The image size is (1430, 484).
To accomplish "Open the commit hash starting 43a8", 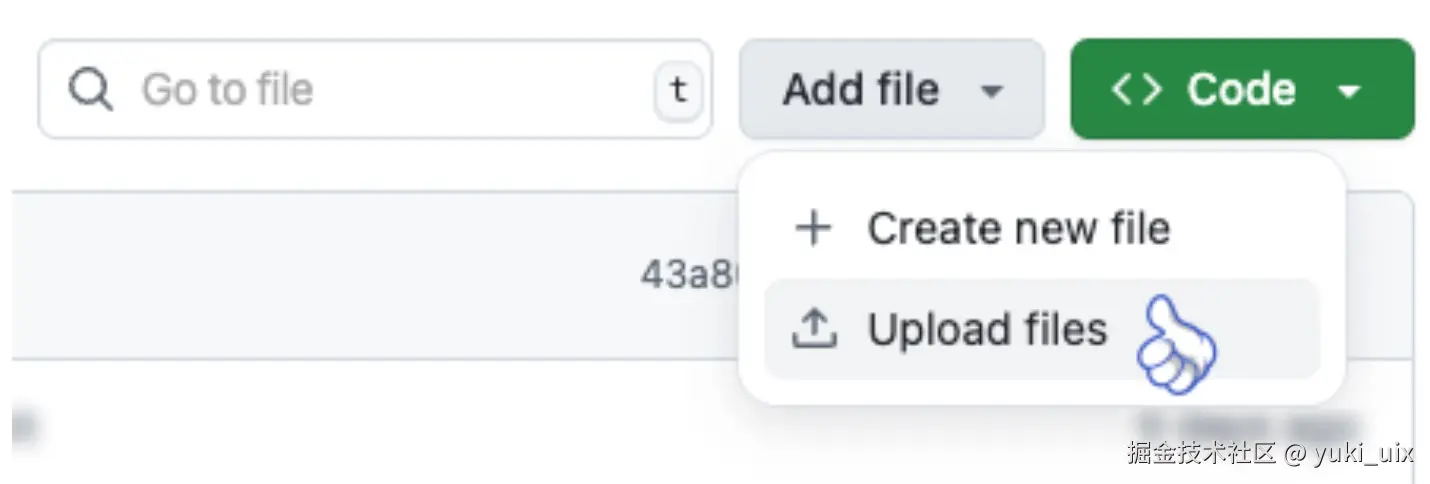I will click(x=688, y=274).
